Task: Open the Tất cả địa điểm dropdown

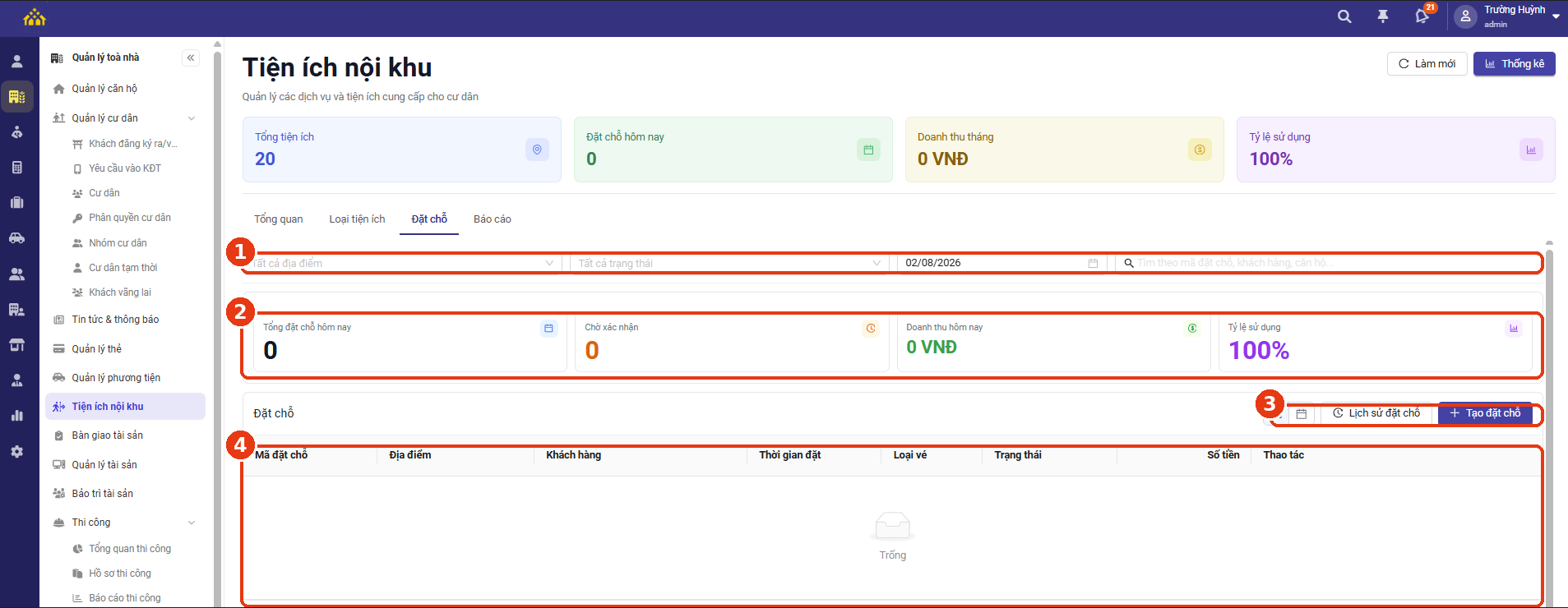Action: point(403,263)
